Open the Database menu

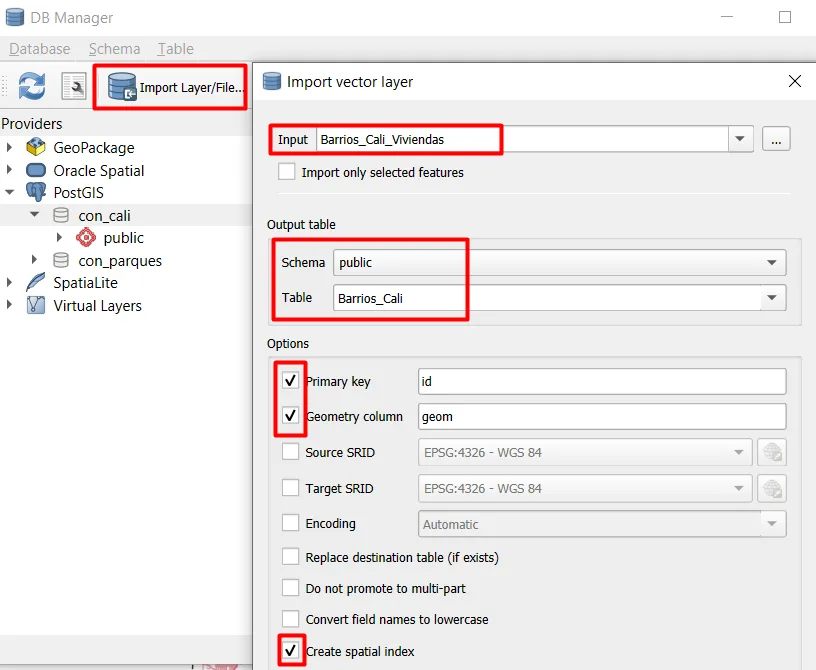coord(40,49)
